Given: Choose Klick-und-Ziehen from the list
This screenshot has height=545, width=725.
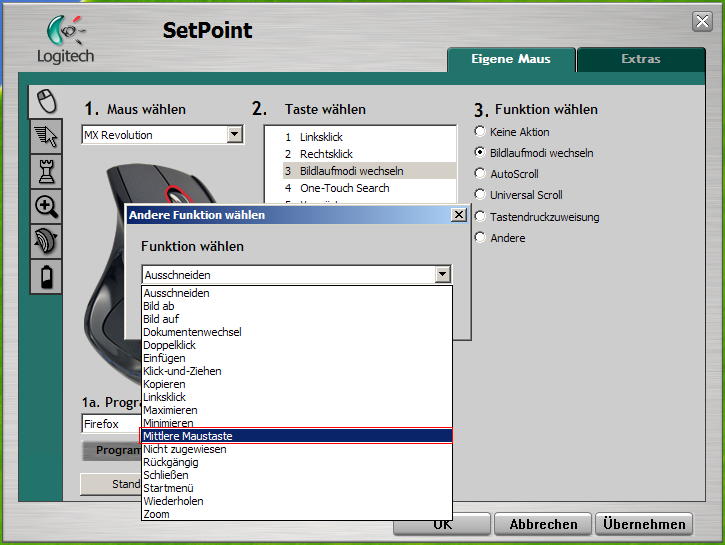Looking at the screenshot, I should 297,371.
